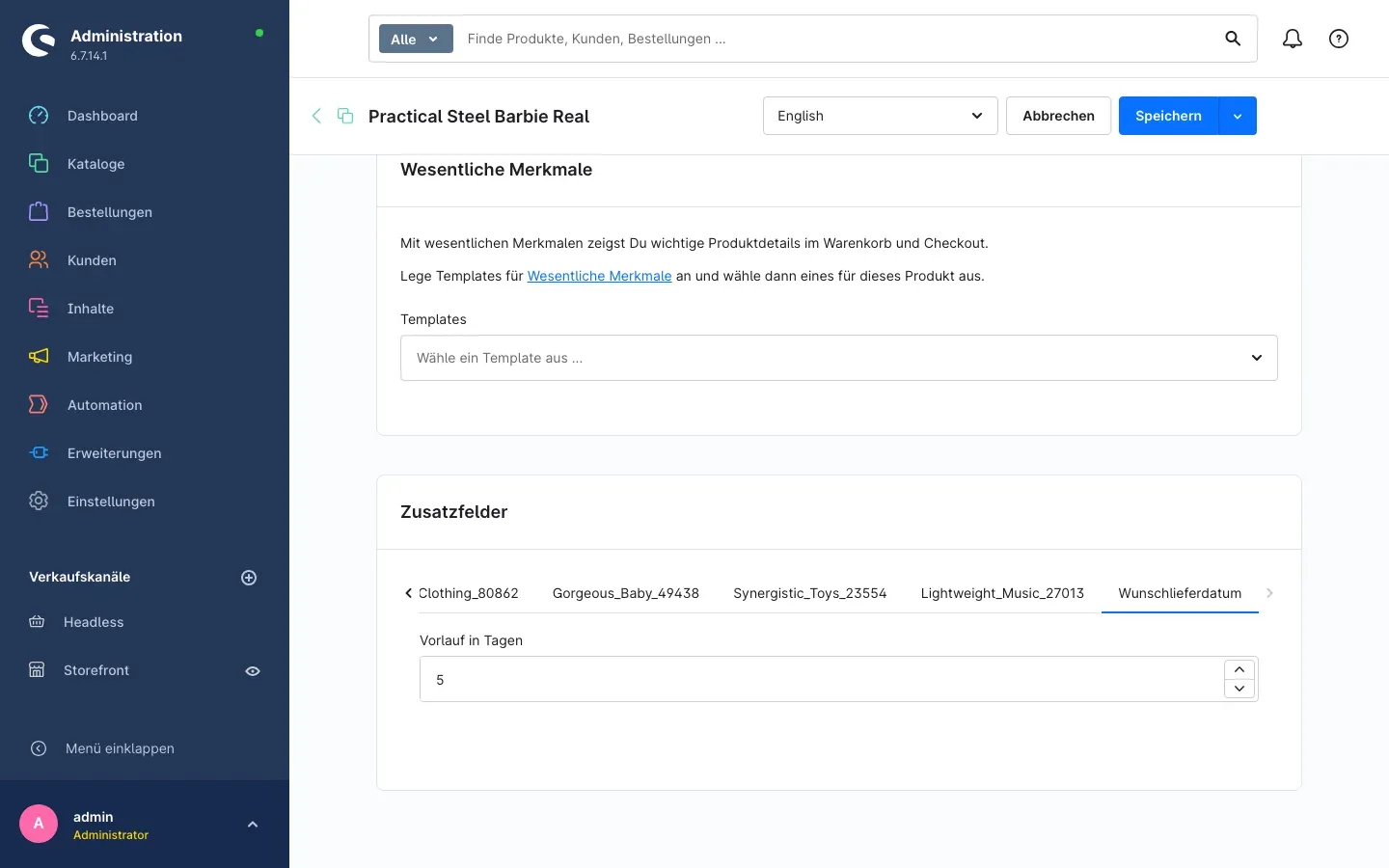Switch to the Synergistic_Toys_23554 tab
The height and width of the screenshot is (868, 1389).
click(810, 593)
